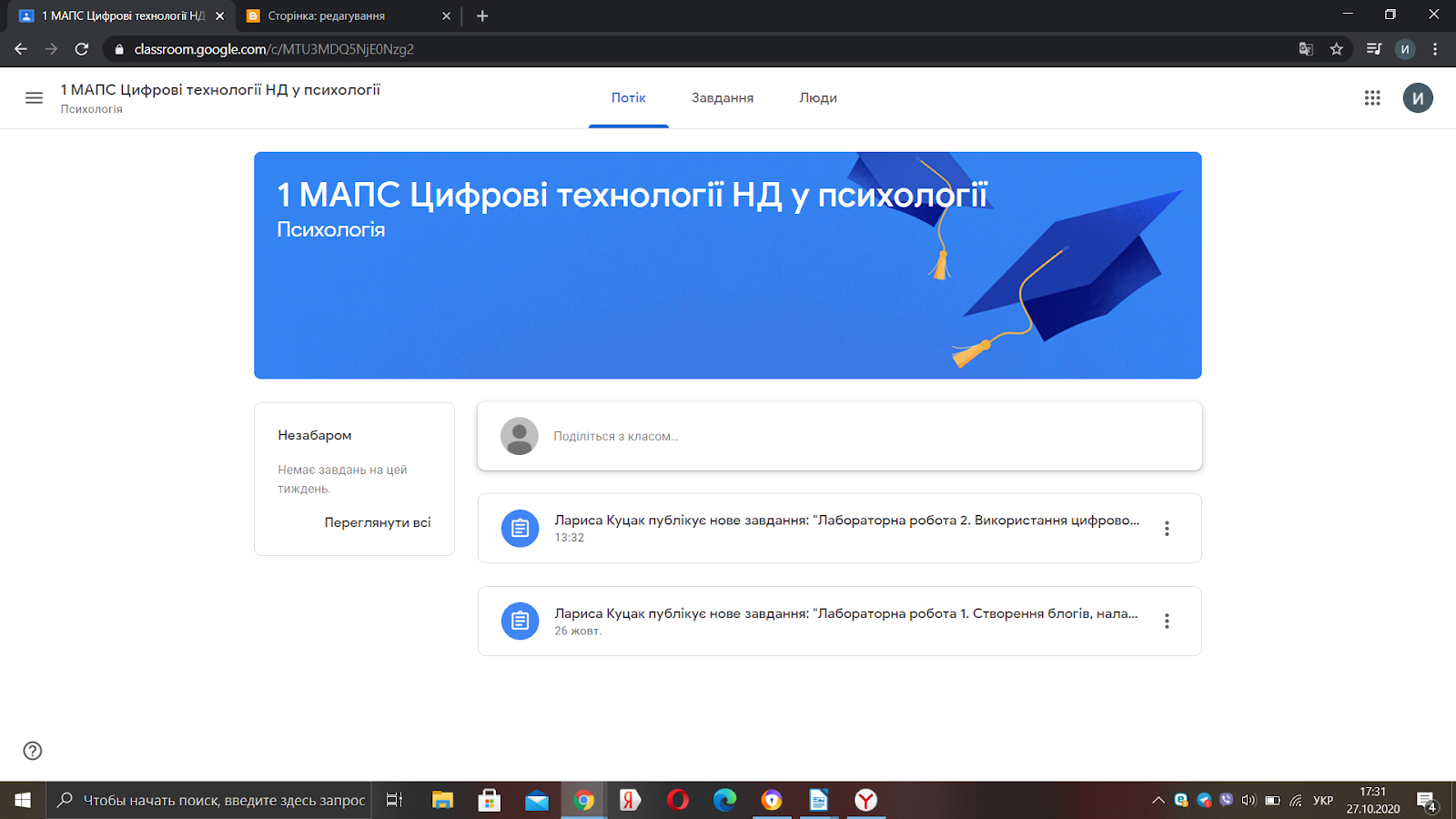The height and width of the screenshot is (819, 1456).
Task: Open File Explorer from taskbar
Action: tap(442, 800)
